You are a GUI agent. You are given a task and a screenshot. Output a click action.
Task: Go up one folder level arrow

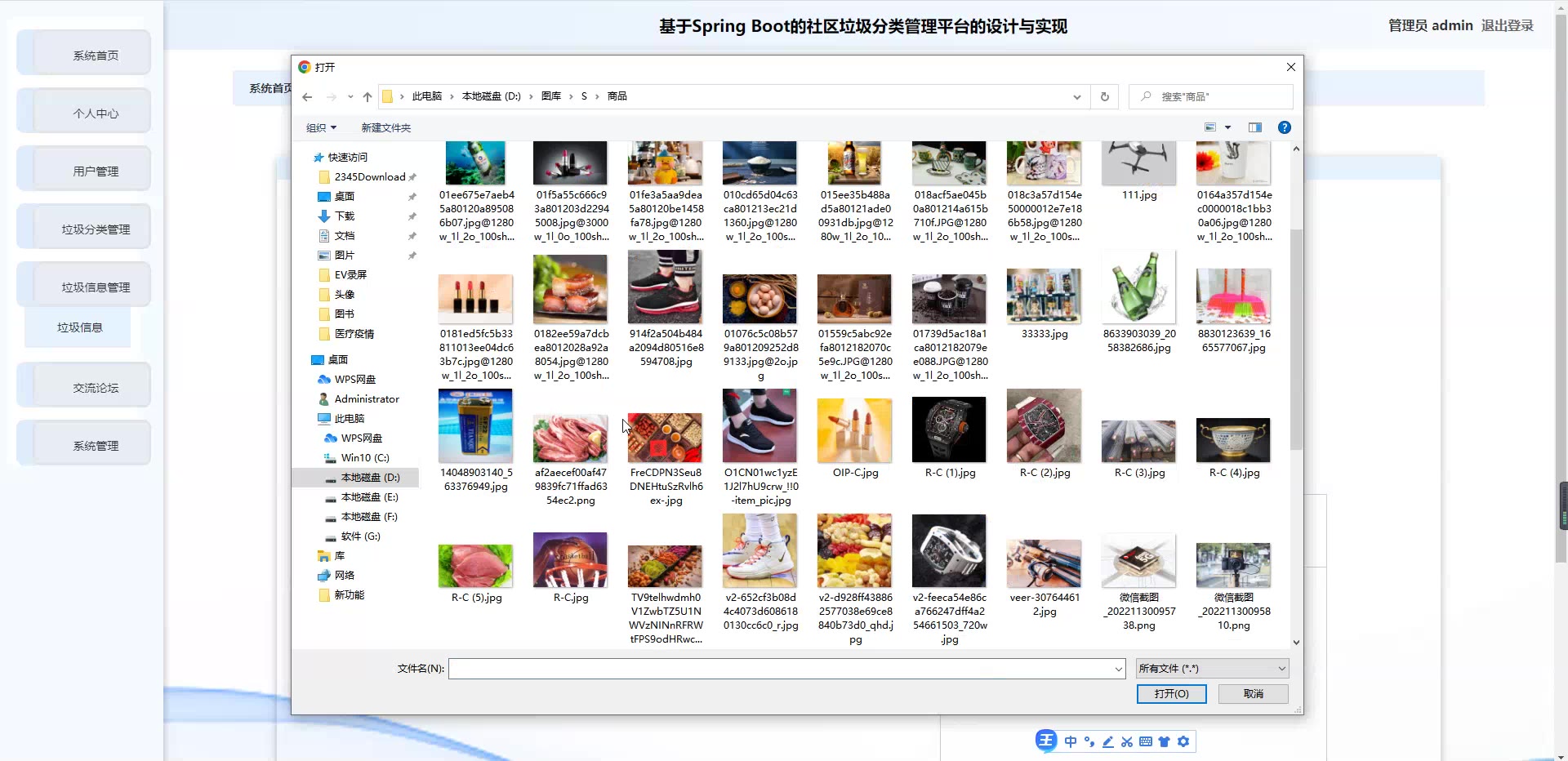[x=367, y=97]
